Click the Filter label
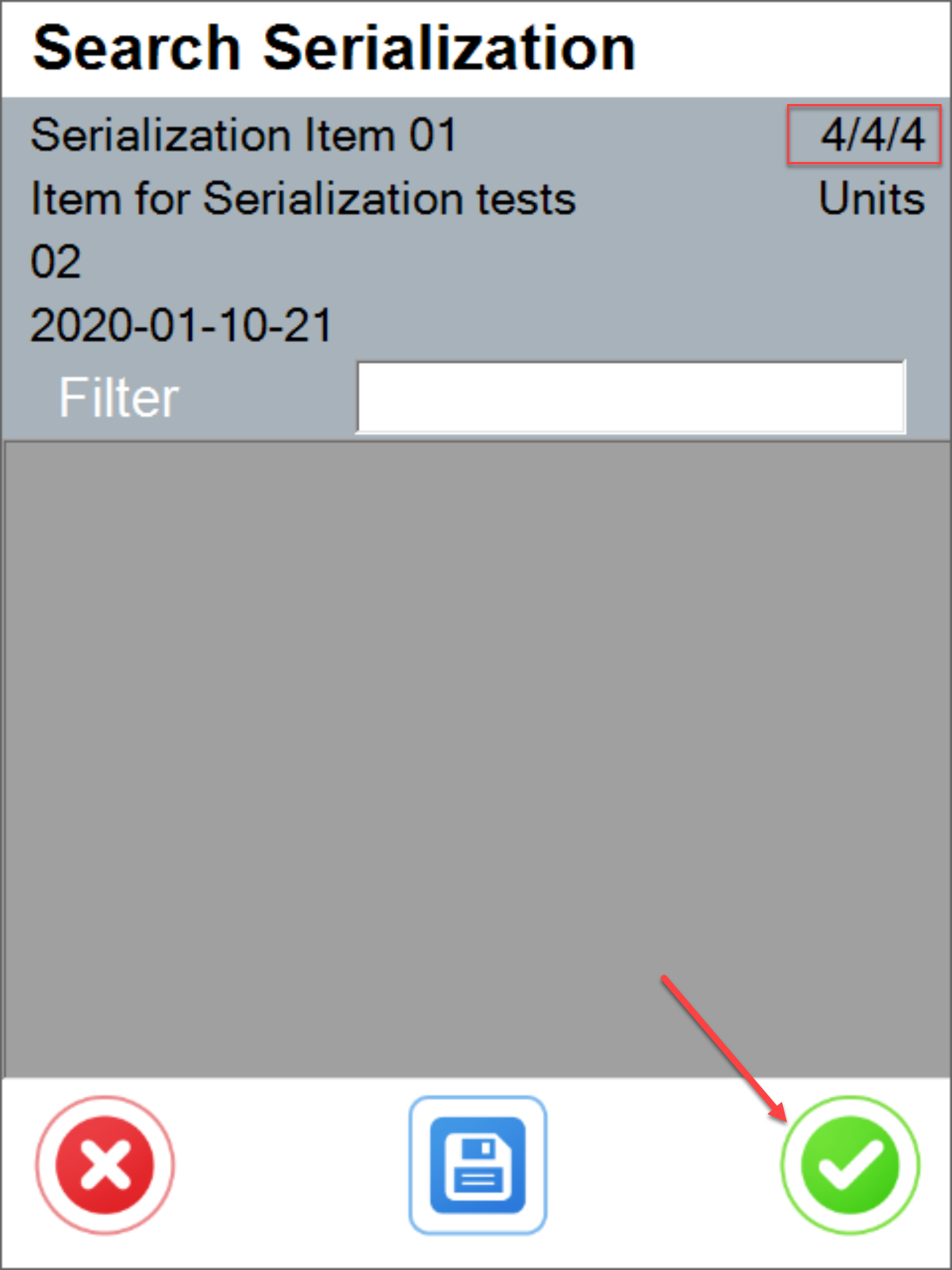 click(117, 397)
